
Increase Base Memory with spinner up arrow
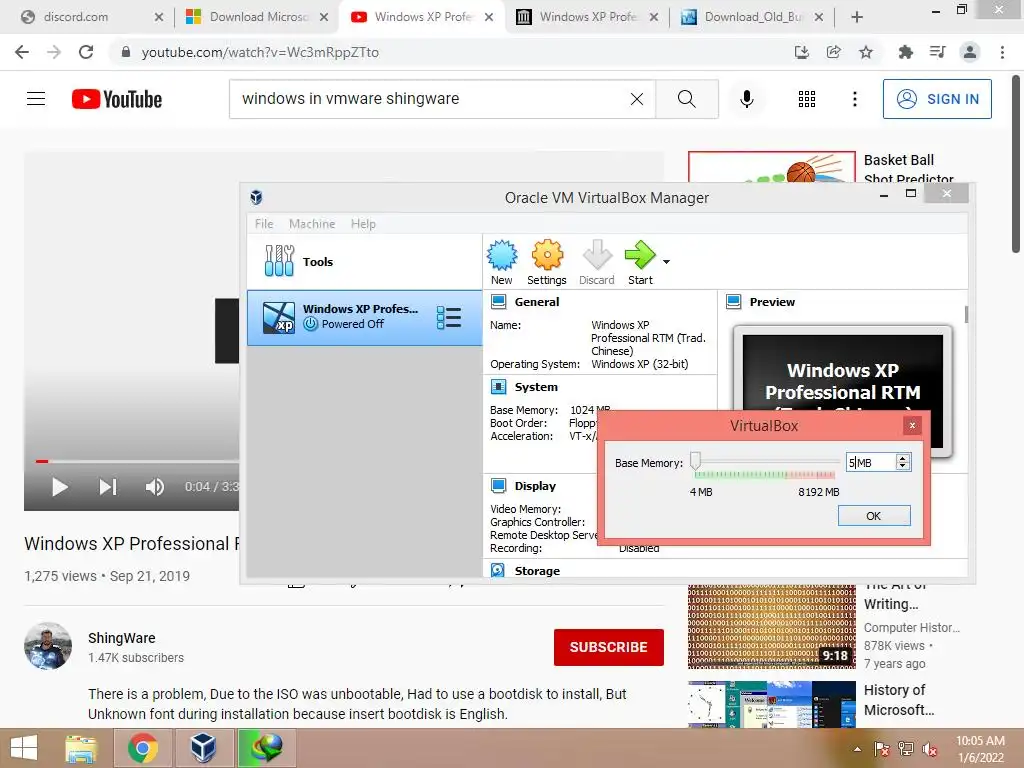[x=903, y=458]
